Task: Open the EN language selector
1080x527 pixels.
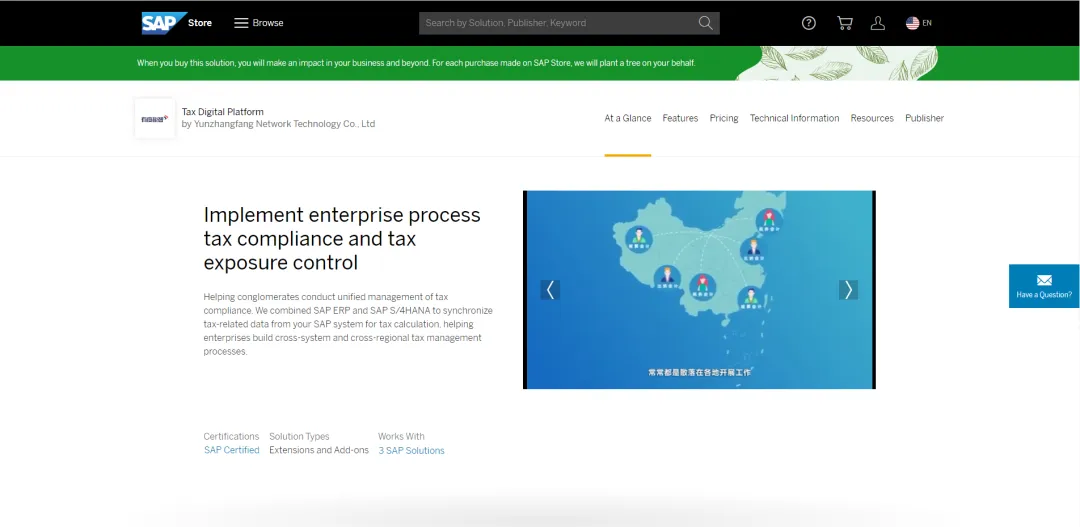Action: (919, 23)
